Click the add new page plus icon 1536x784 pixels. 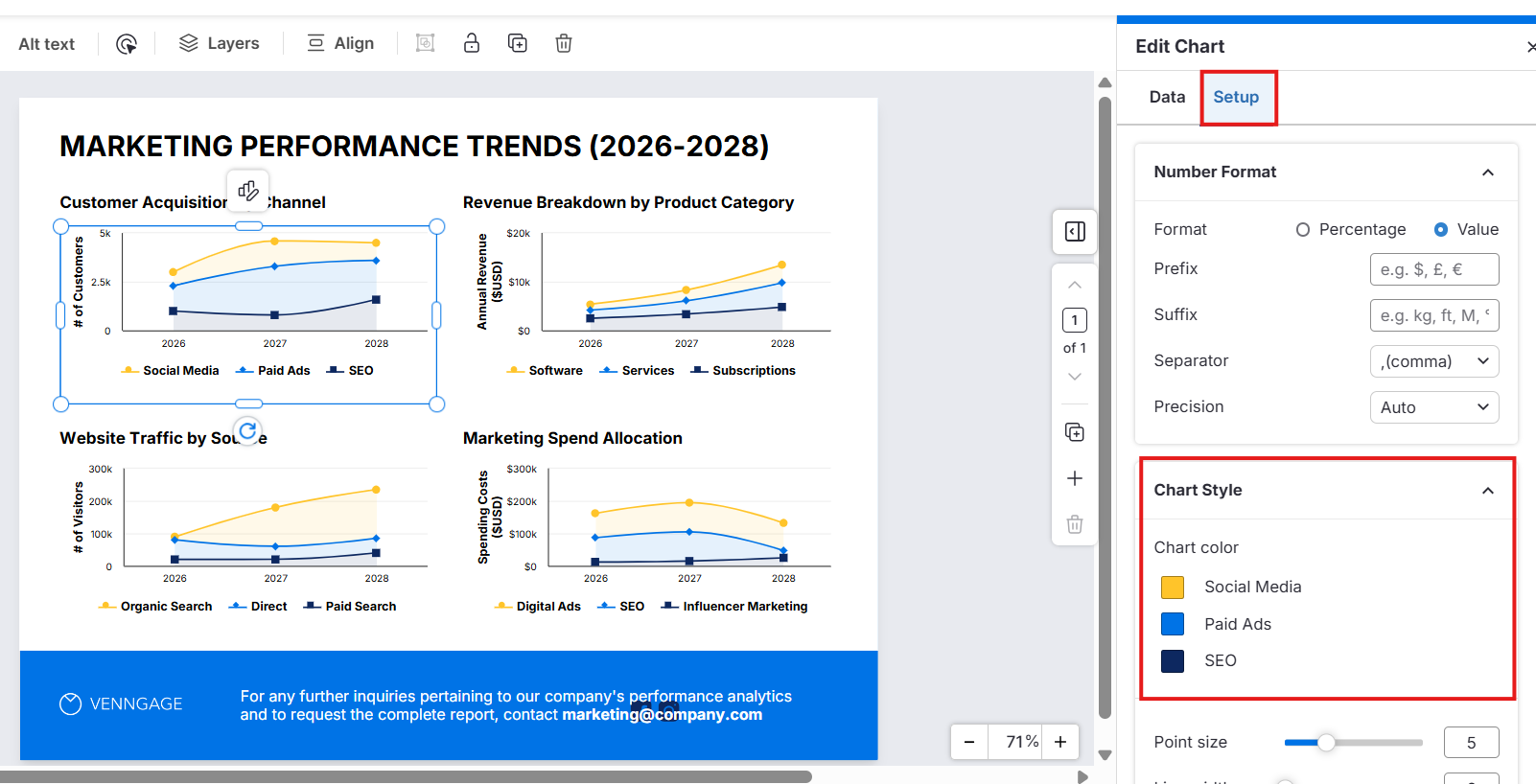pyautogui.click(x=1075, y=478)
